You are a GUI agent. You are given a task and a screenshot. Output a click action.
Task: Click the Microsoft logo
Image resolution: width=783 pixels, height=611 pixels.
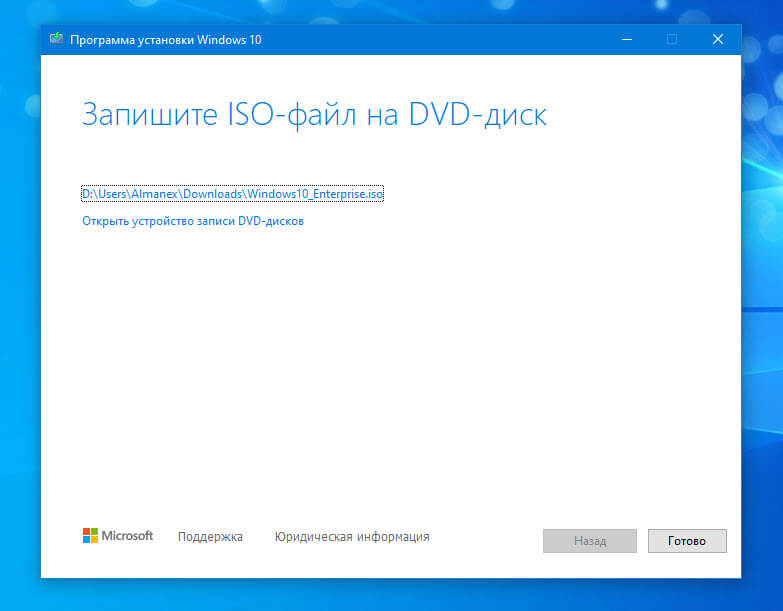click(x=118, y=536)
